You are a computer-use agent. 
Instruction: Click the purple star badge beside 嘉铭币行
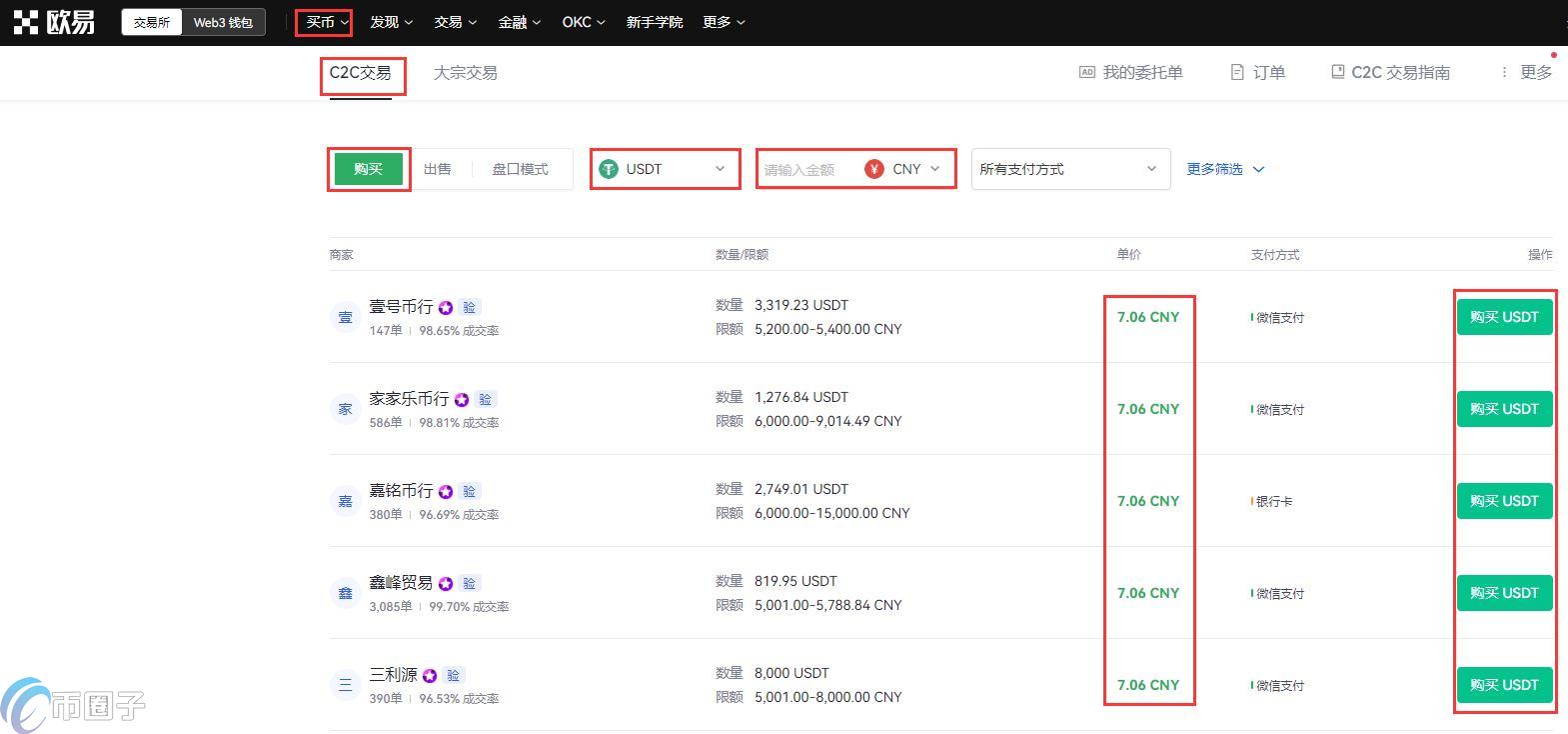(446, 491)
